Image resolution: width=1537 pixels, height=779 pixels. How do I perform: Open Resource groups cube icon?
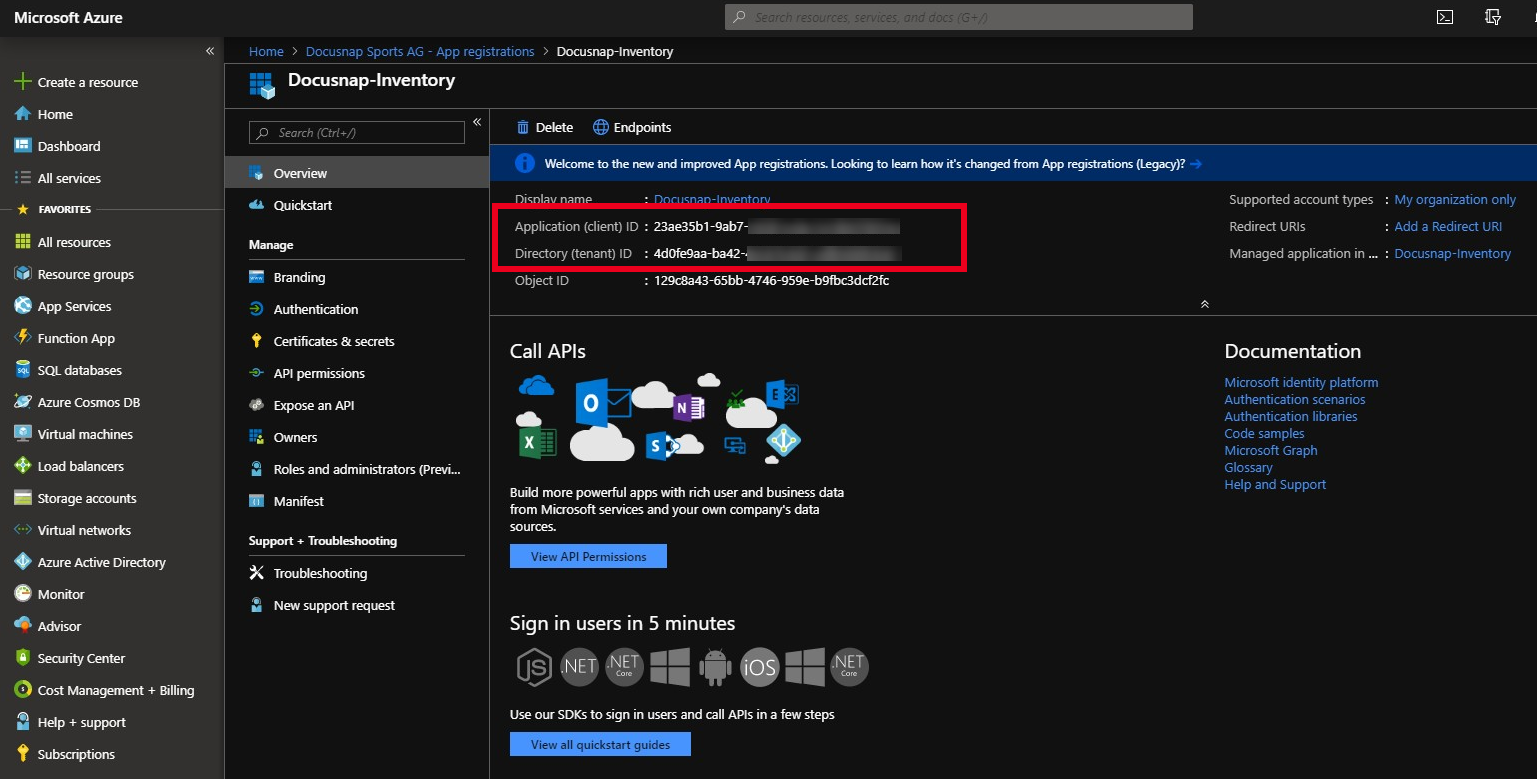pyautogui.click(x=22, y=274)
